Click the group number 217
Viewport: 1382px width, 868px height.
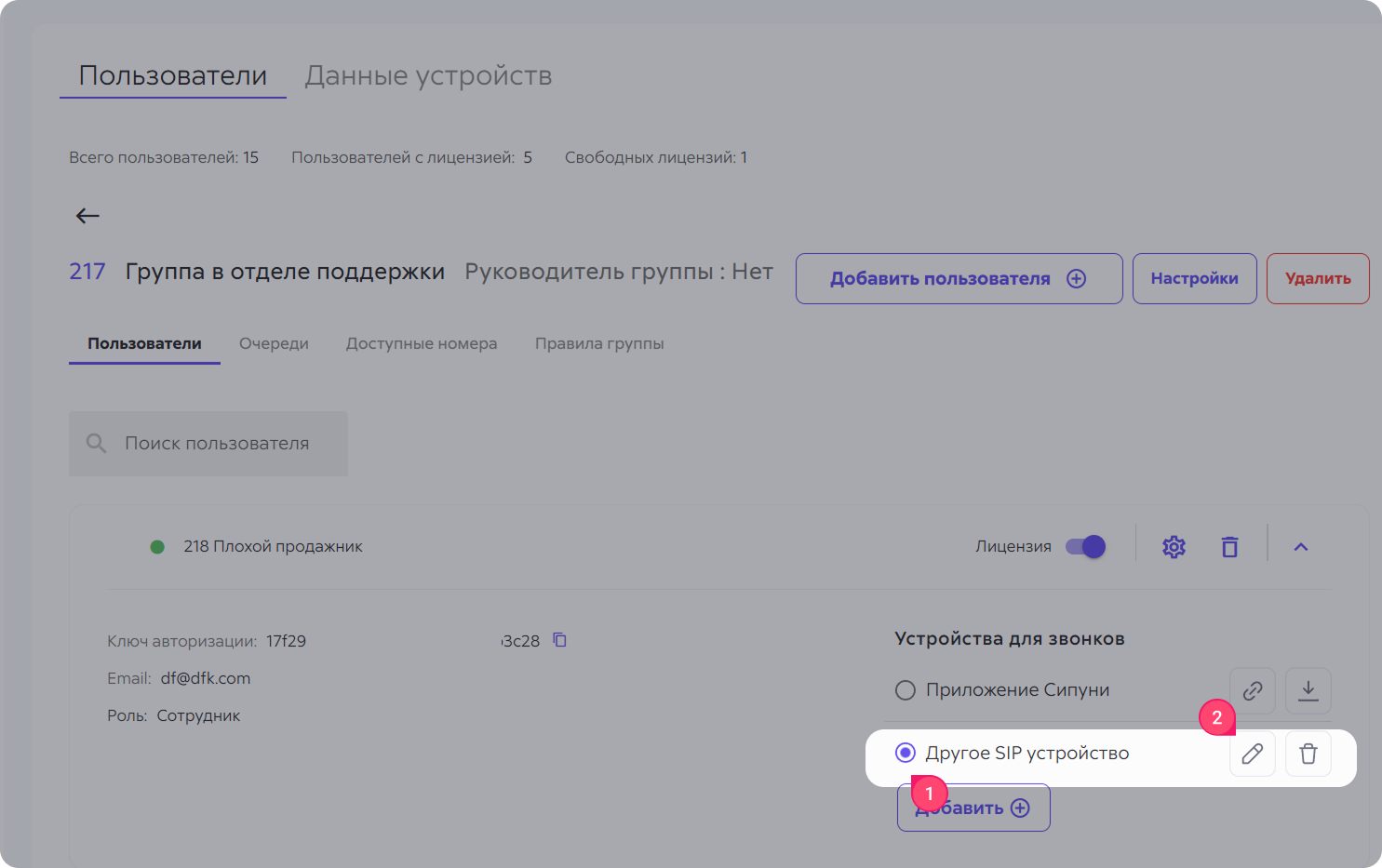[x=87, y=272]
